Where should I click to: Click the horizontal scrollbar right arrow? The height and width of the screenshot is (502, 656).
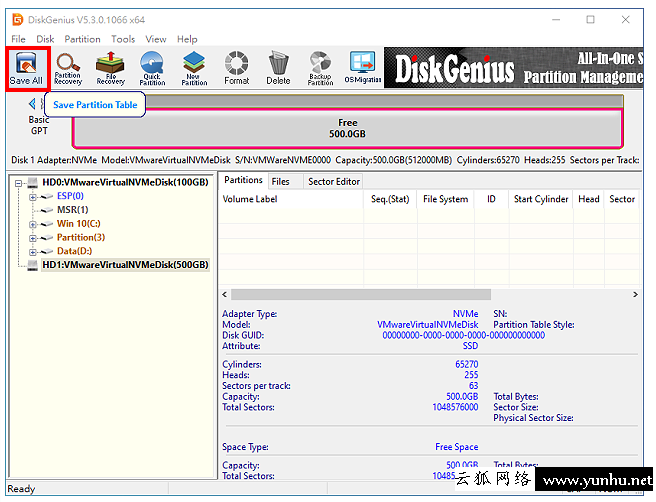[x=635, y=295]
